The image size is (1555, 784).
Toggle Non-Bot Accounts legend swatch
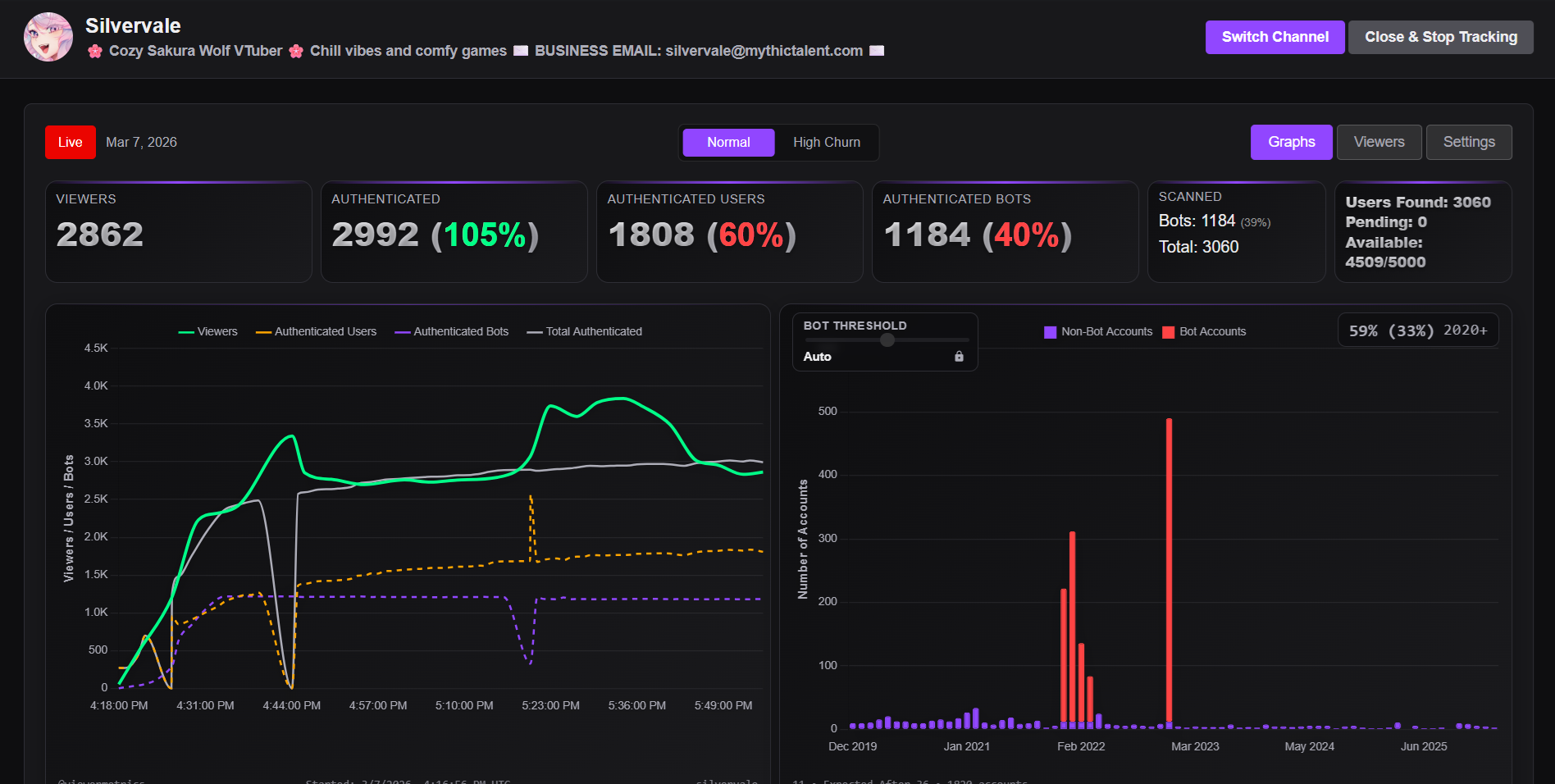click(x=1050, y=332)
